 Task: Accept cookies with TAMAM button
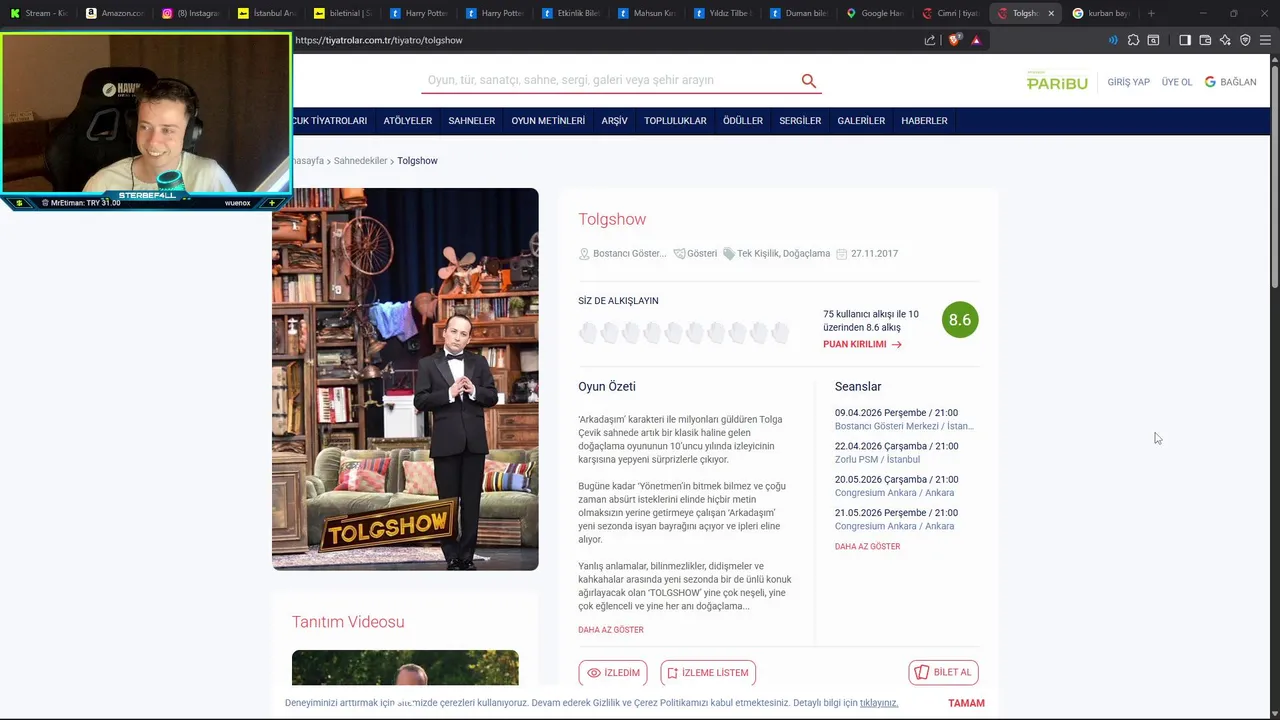coord(966,703)
